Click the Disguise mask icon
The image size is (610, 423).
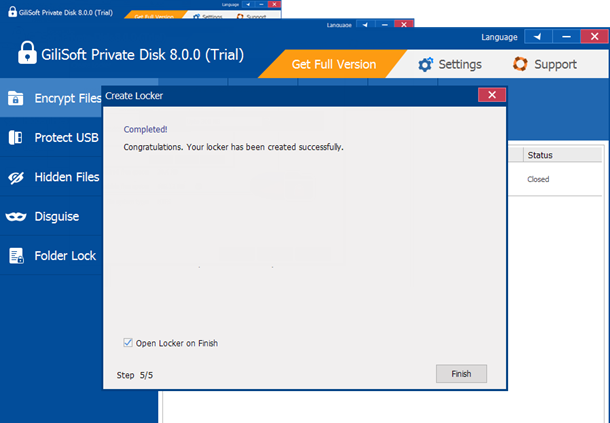coord(16,216)
